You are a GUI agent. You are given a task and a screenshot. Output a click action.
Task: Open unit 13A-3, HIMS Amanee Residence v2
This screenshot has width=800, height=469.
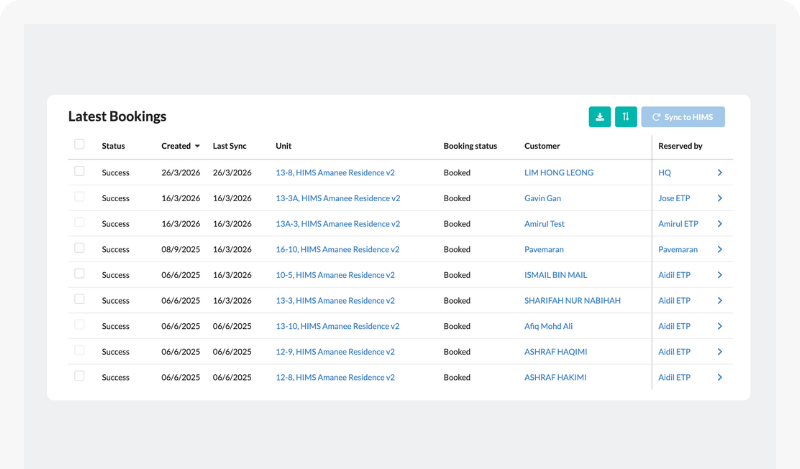pos(338,224)
